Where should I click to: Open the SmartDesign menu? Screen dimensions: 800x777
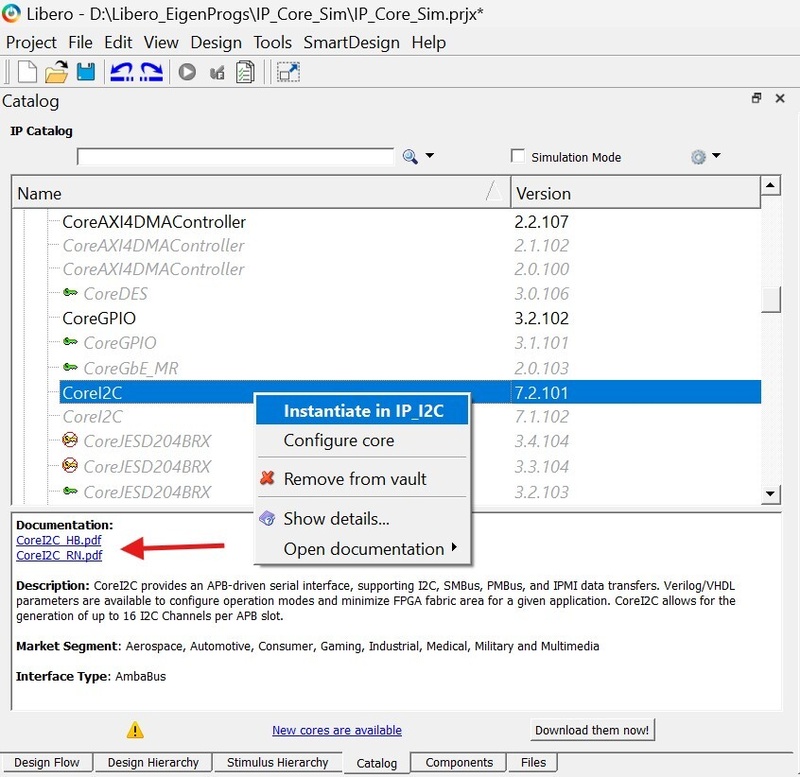pyautogui.click(x=352, y=42)
